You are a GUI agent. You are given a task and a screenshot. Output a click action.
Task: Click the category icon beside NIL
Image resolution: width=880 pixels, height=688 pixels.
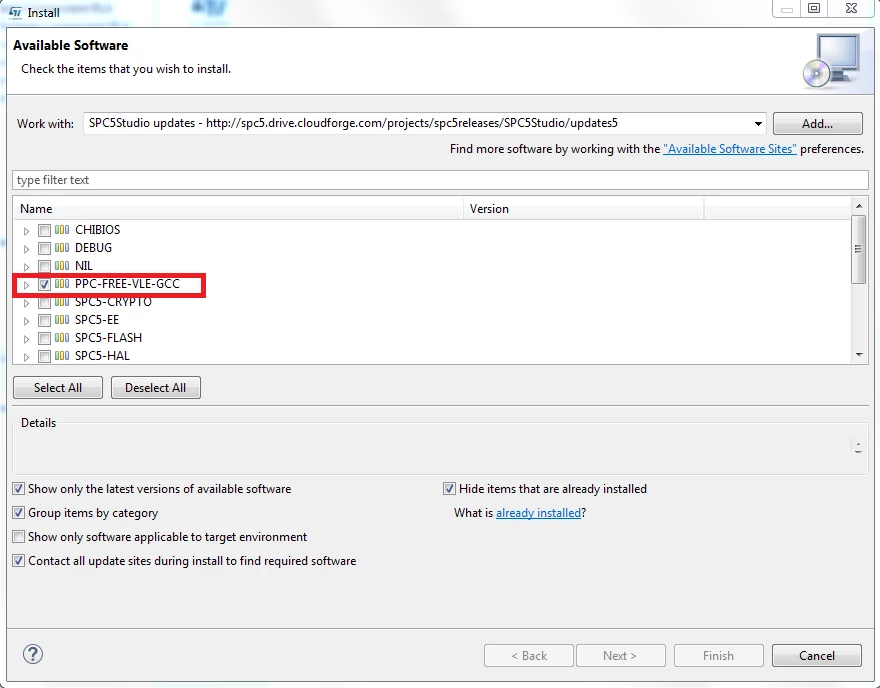[x=62, y=266]
